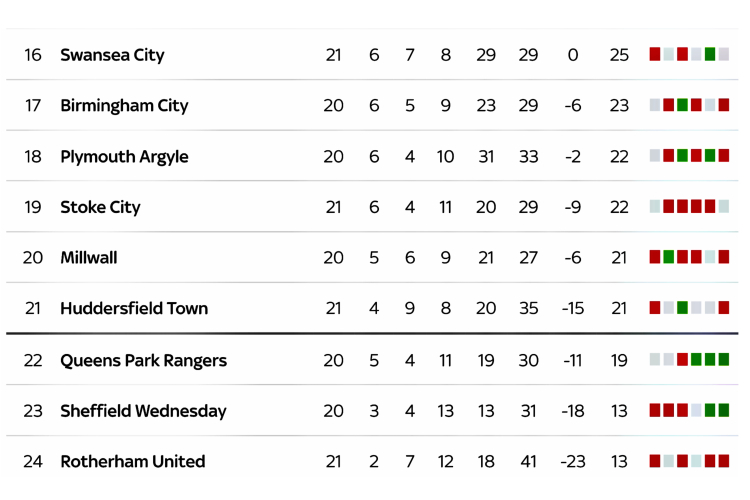Click Rotherham United's first red form square
The height and width of the screenshot is (500, 750).
tap(655, 461)
